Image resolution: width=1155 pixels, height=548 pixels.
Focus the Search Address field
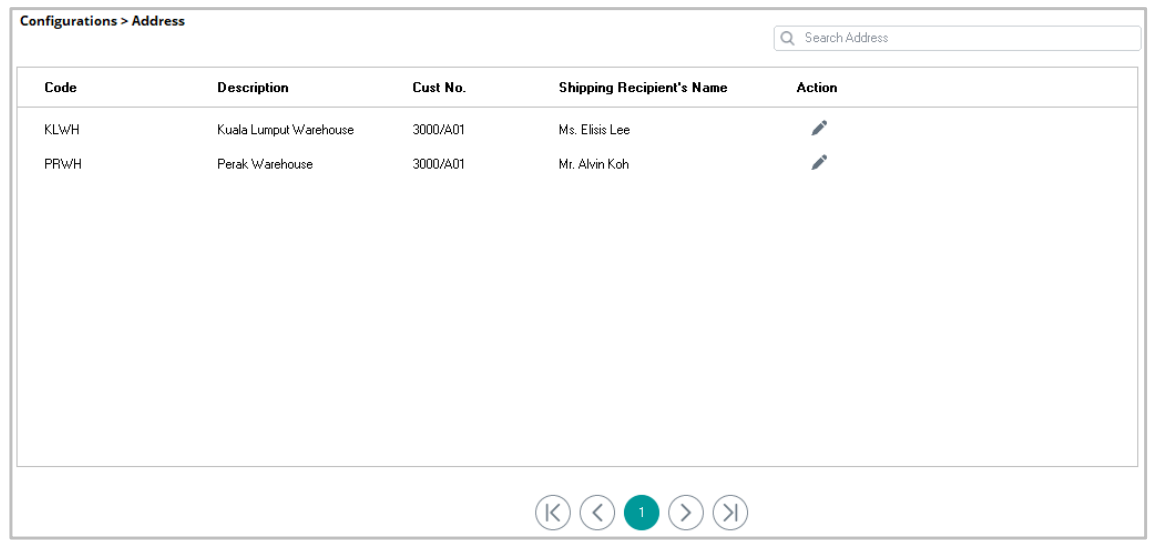957,38
